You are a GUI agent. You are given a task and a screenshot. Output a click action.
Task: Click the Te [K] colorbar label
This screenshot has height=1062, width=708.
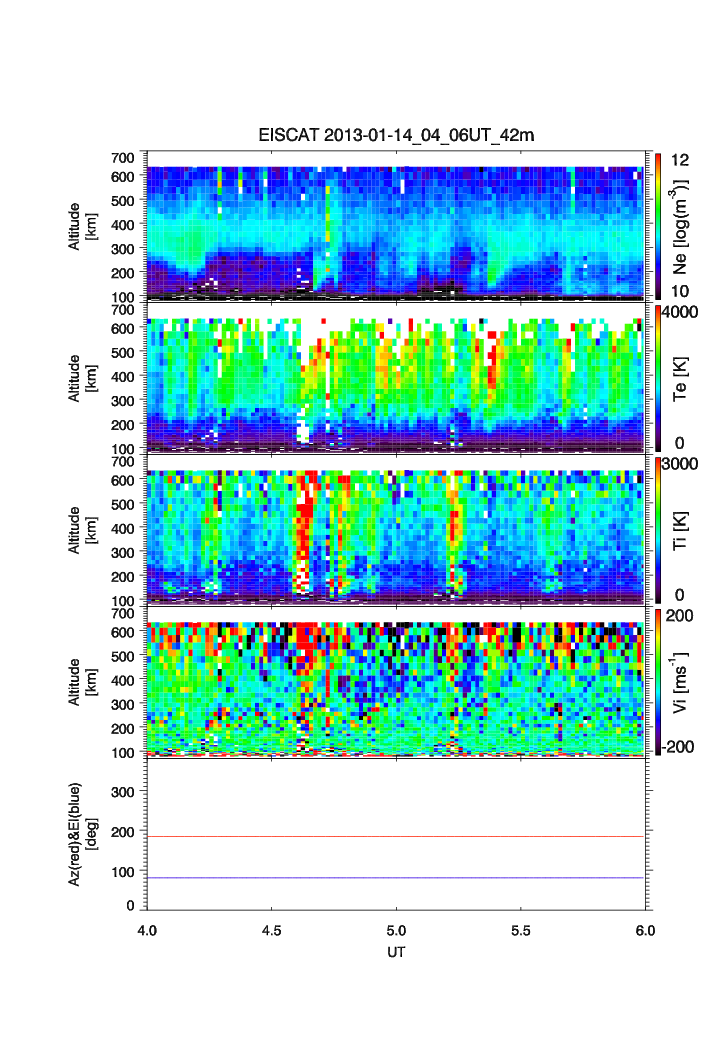680,379
